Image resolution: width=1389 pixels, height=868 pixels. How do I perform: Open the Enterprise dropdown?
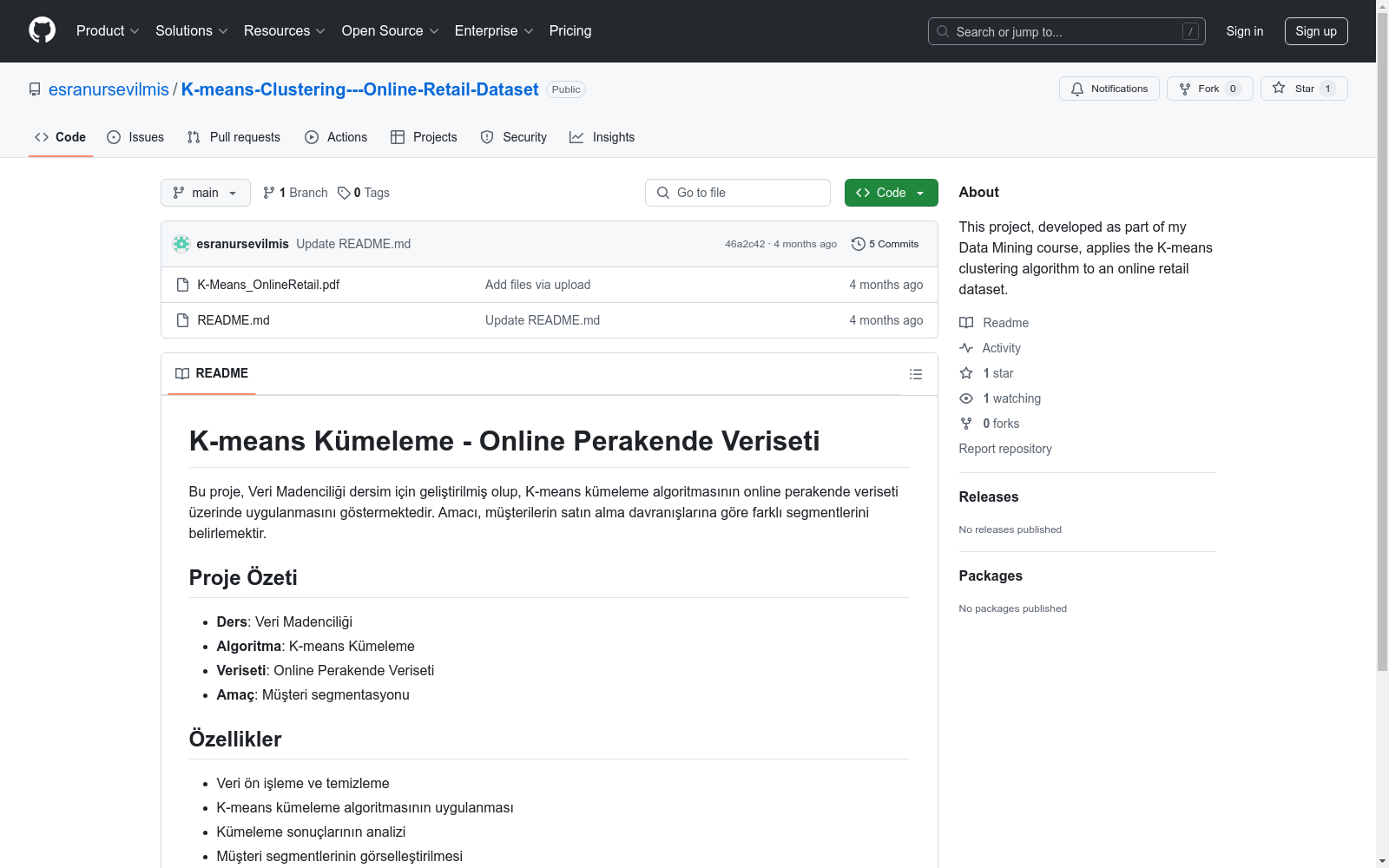pos(494,31)
